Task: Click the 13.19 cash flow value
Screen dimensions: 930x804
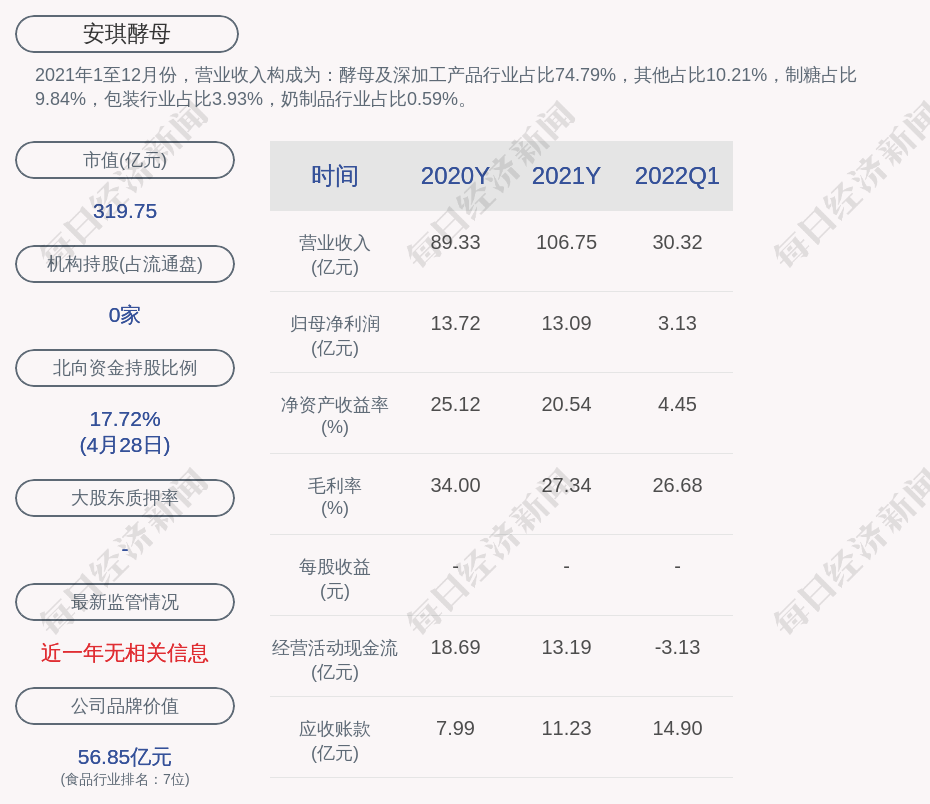Action: (x=566, y=647)
